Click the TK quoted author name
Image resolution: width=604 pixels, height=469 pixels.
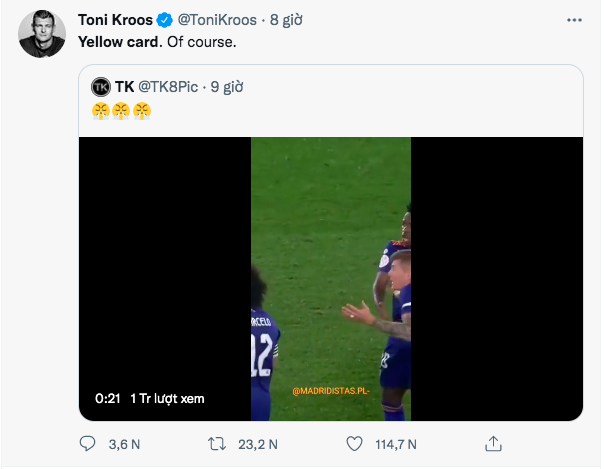124,87
